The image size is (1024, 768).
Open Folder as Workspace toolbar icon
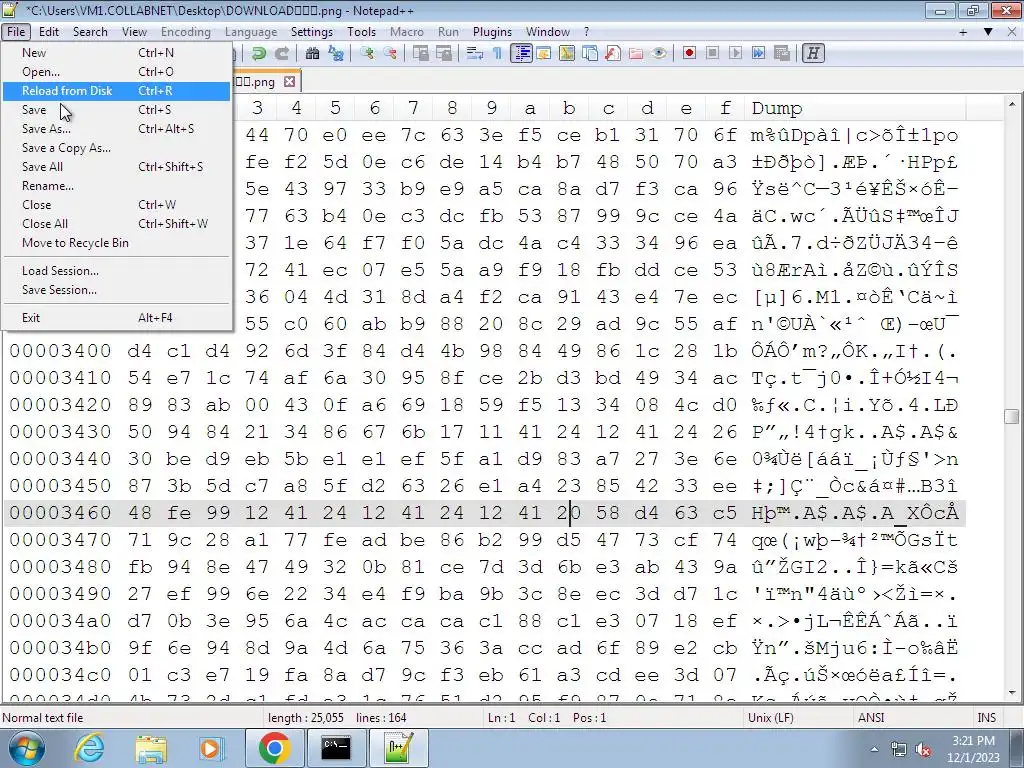pyautogui.click(x=635, y=54)
